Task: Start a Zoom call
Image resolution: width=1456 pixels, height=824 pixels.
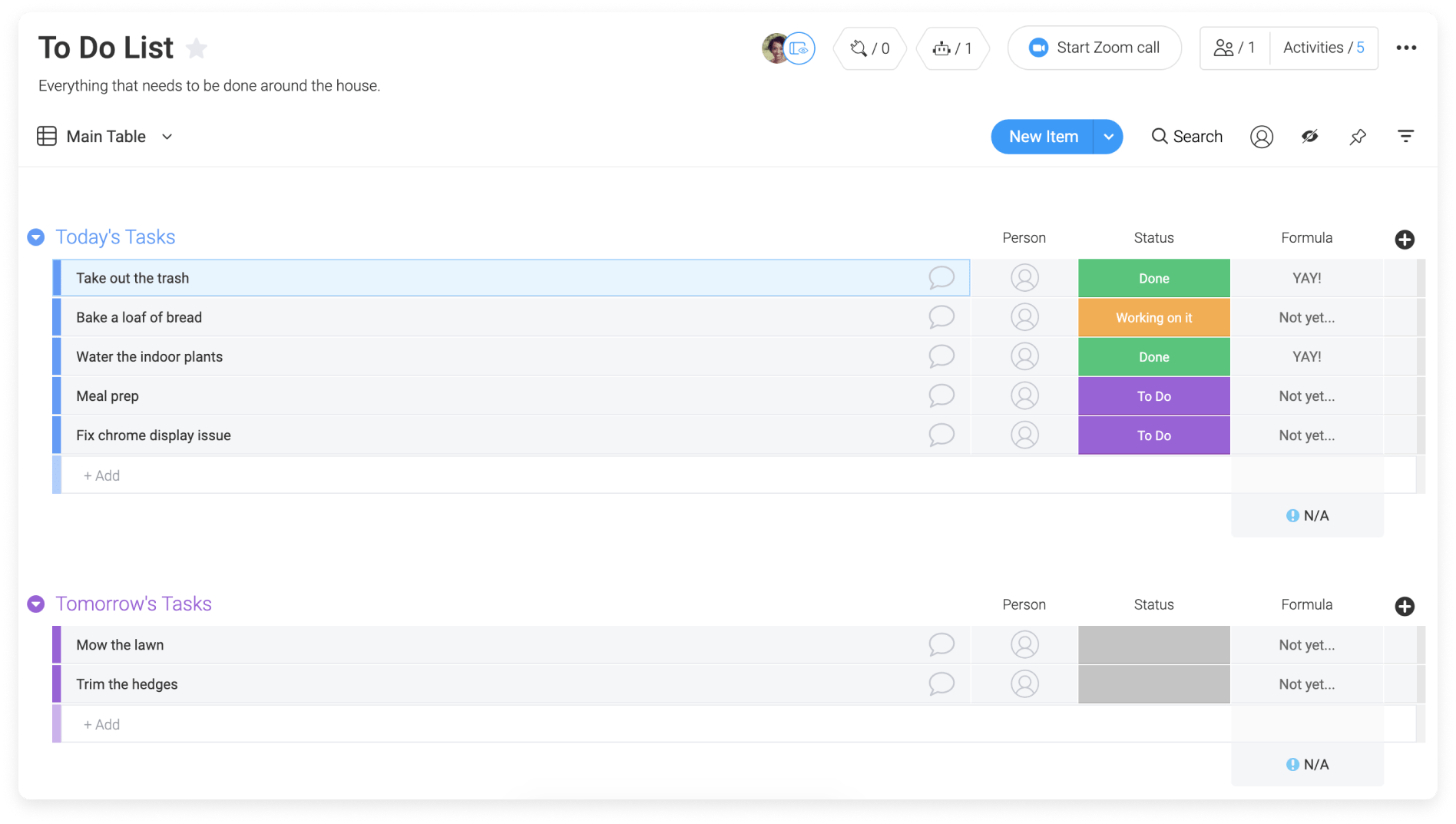Action: point(1094,48)
